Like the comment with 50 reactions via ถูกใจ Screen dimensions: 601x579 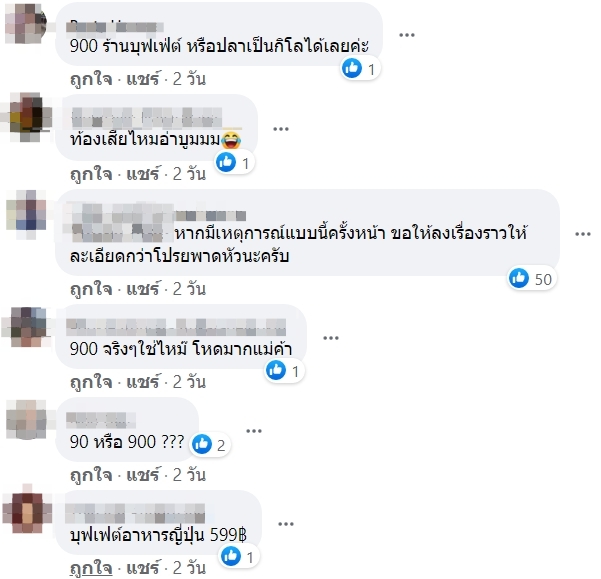click(x=91, y=289)
